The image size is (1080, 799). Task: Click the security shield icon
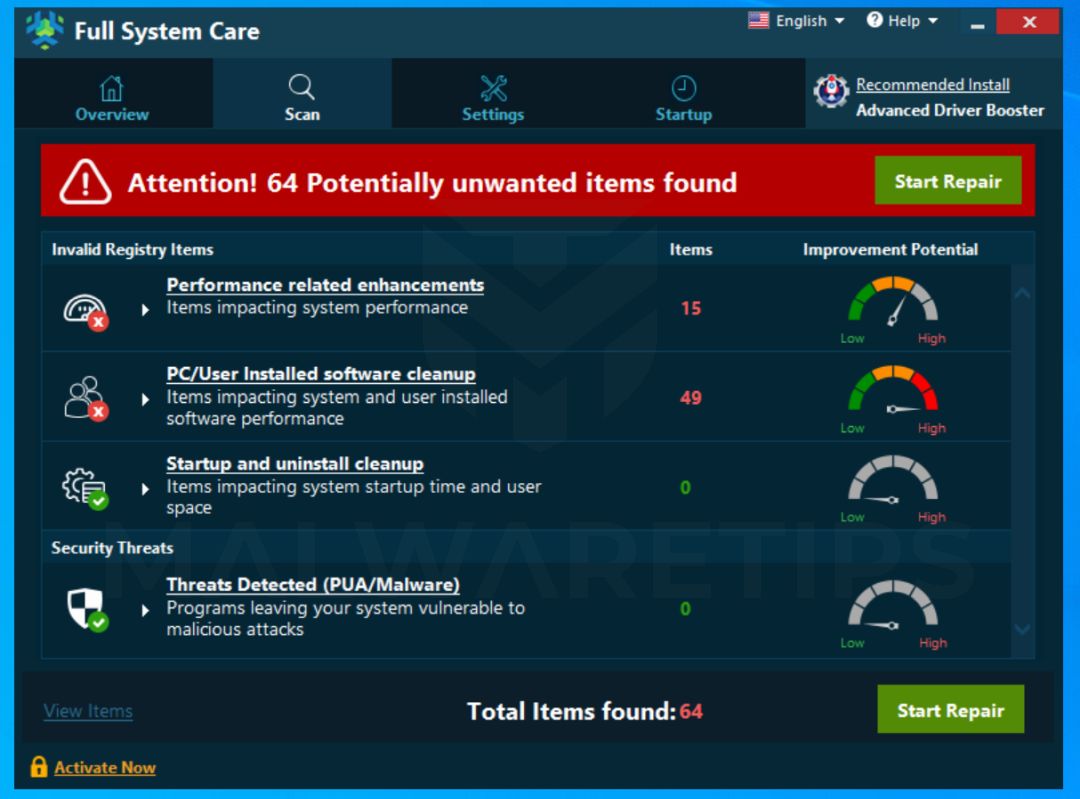(87, 609)
